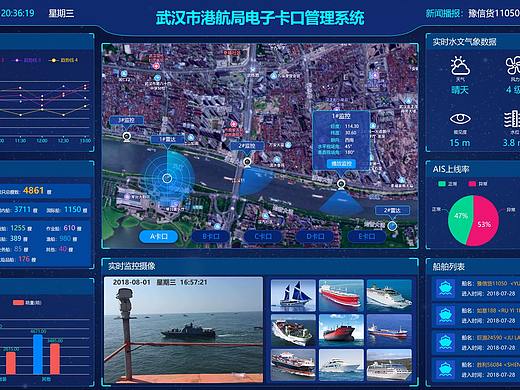The image size is (520, 390).
Task: Toggle the yellow 趋势线 4 legend item
Action: click(x=64, y=60)
